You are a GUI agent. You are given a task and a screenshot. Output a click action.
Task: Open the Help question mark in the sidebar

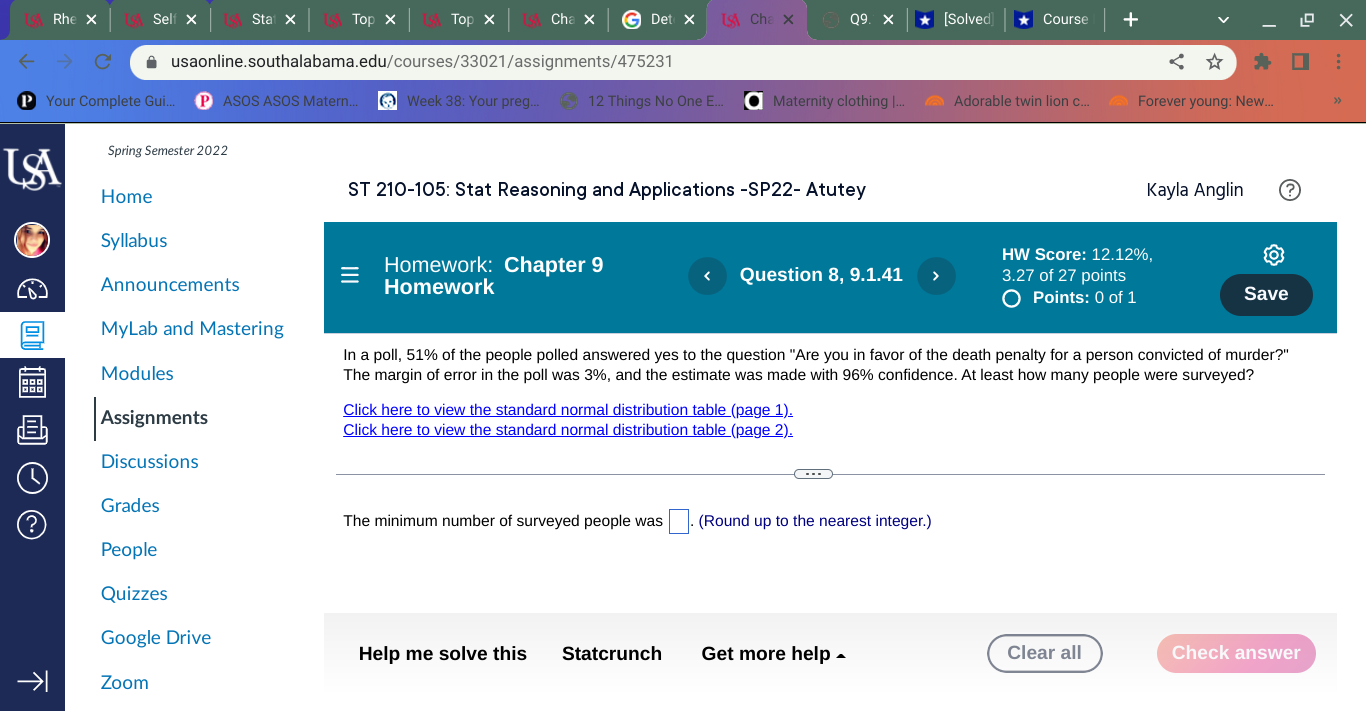(x=32, y=524)
